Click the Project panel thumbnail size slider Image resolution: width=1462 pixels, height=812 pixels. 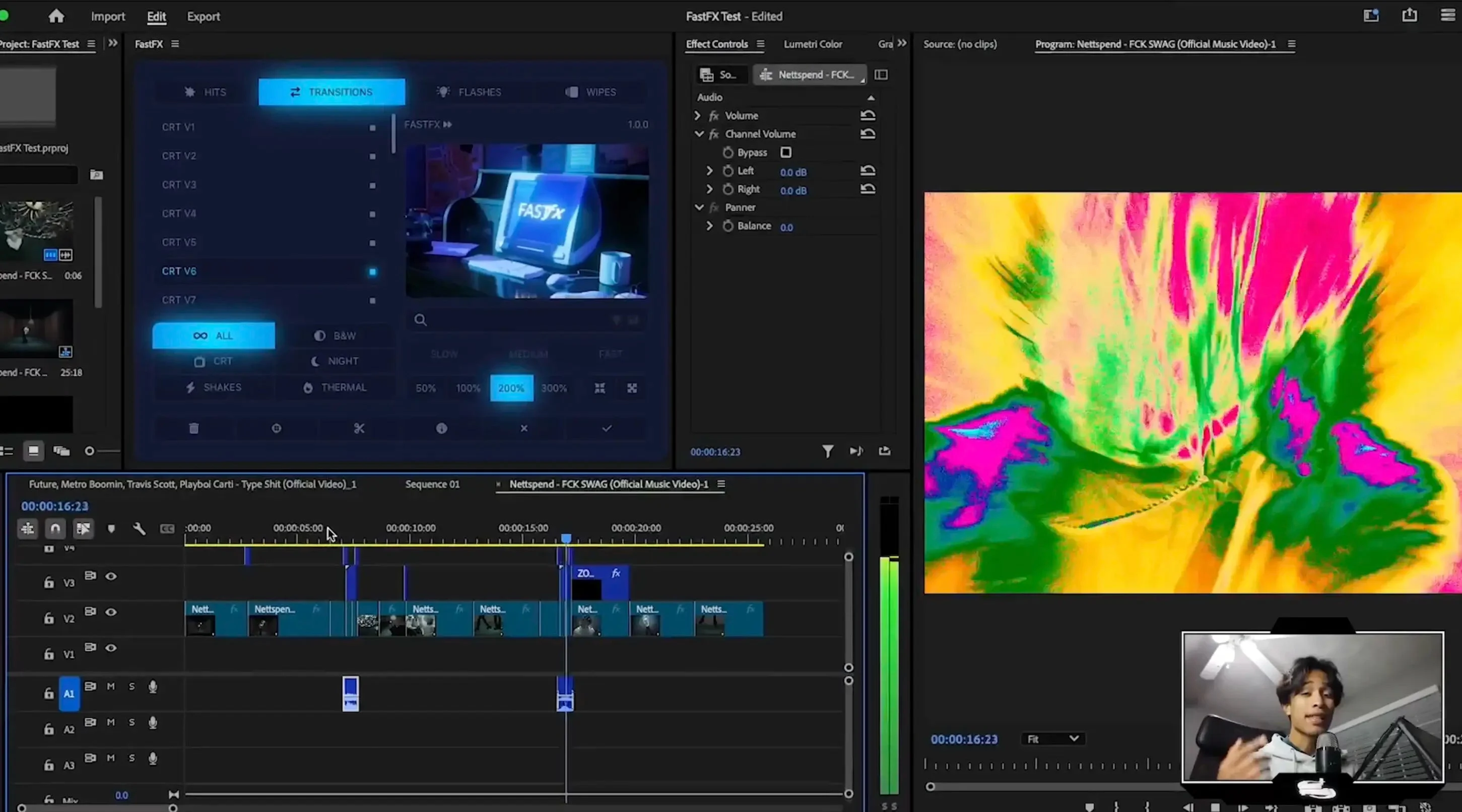[89, 452]
